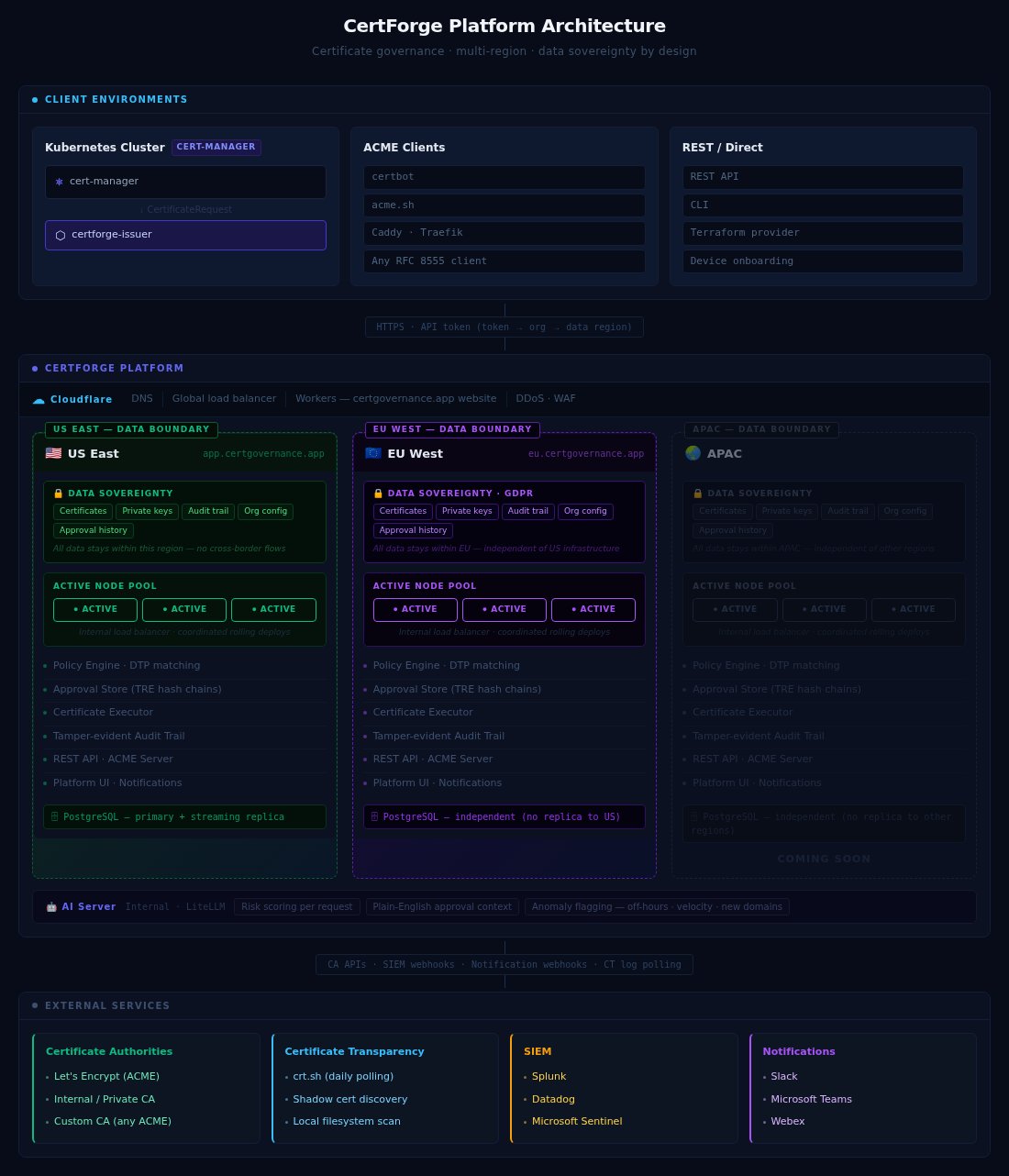Click the certforge-issuer hexagon icon

pyautogui.click(x=61, y=235)
